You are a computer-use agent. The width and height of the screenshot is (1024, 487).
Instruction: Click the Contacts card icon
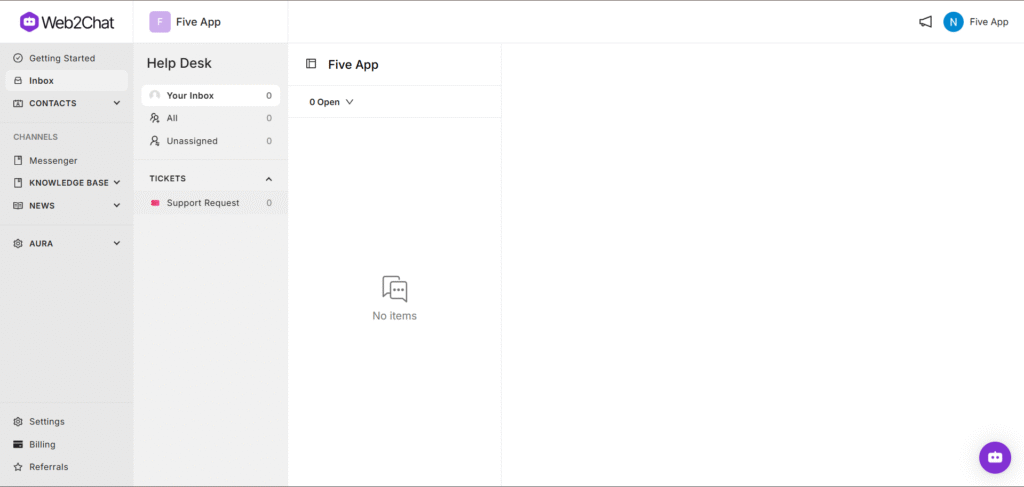[18, 103]
